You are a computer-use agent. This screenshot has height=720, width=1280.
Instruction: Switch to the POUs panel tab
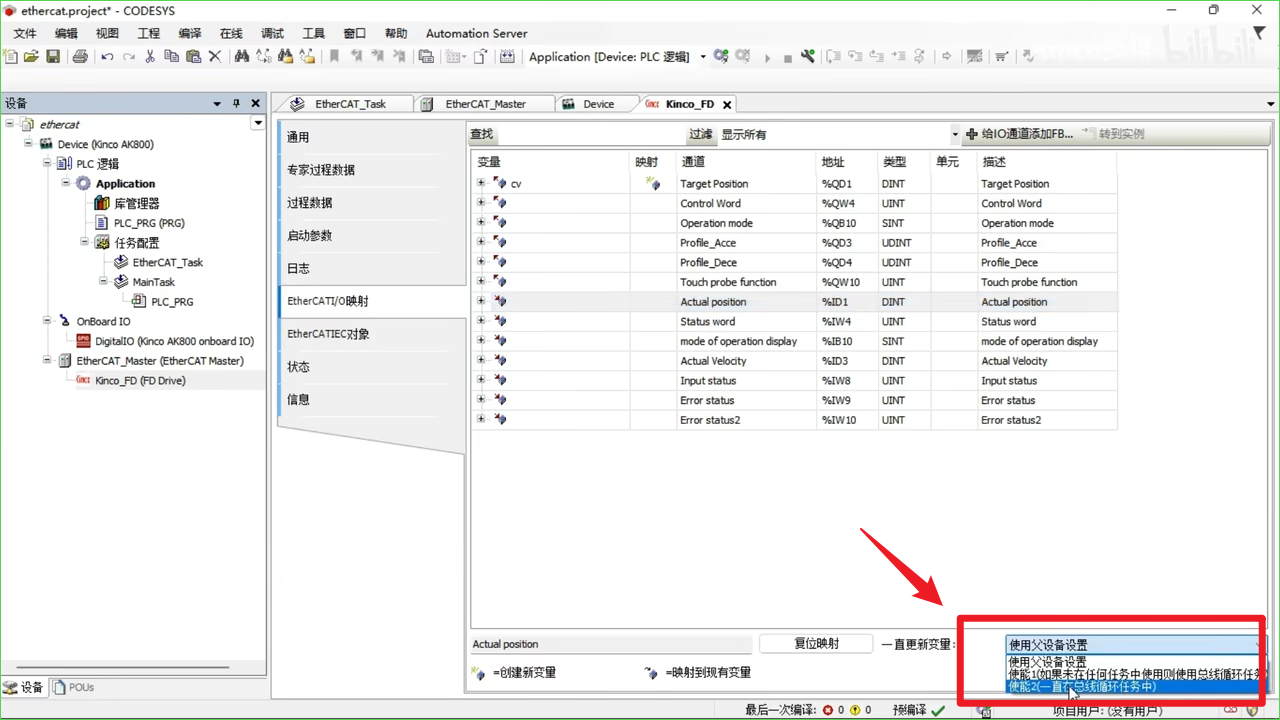[x=74, y=687]
